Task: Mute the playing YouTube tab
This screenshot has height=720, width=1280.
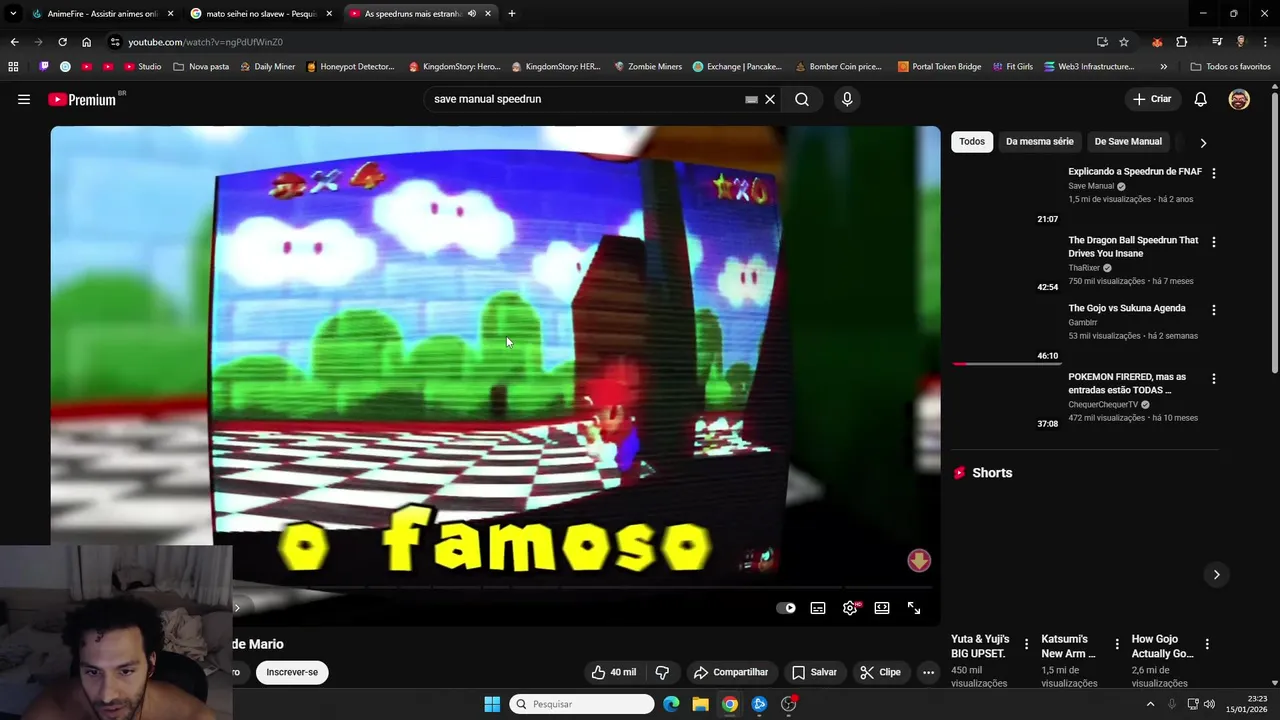Action: click(x=471, y=14)
